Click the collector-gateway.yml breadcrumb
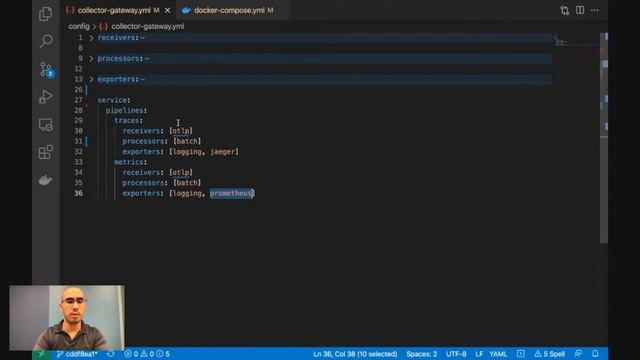The width and height of the screenshot is (640, 360). coord(147,26)
